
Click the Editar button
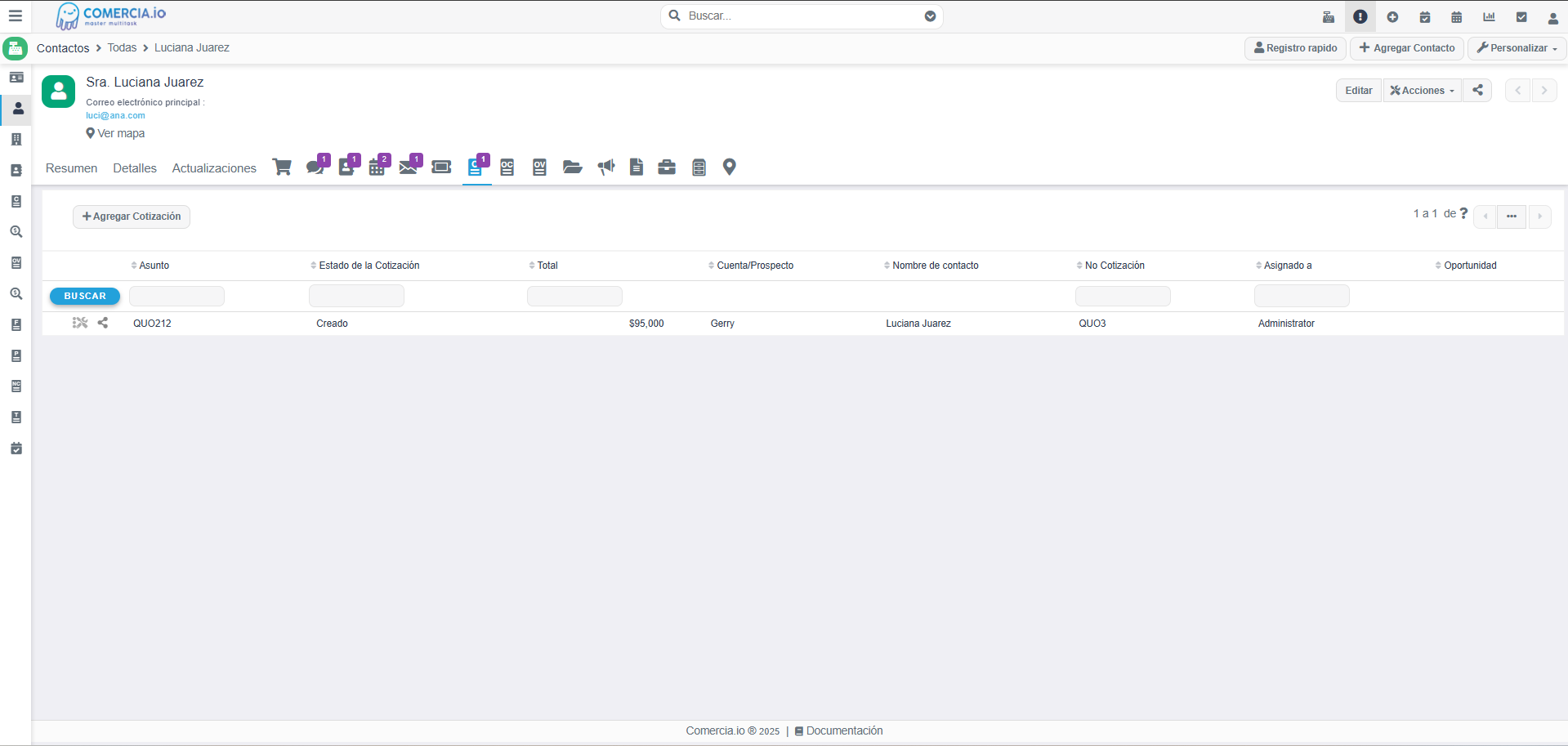[x=1359, y=90]
